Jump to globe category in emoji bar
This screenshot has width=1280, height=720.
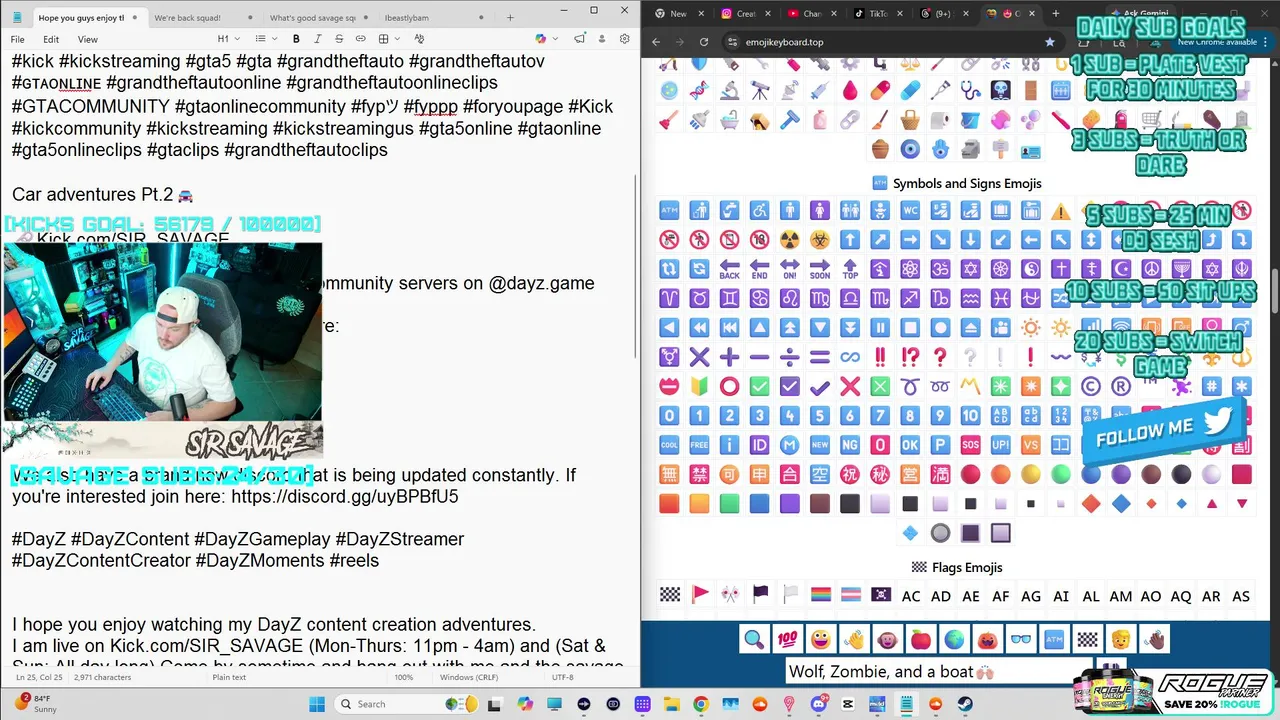[x=954, y=639]
